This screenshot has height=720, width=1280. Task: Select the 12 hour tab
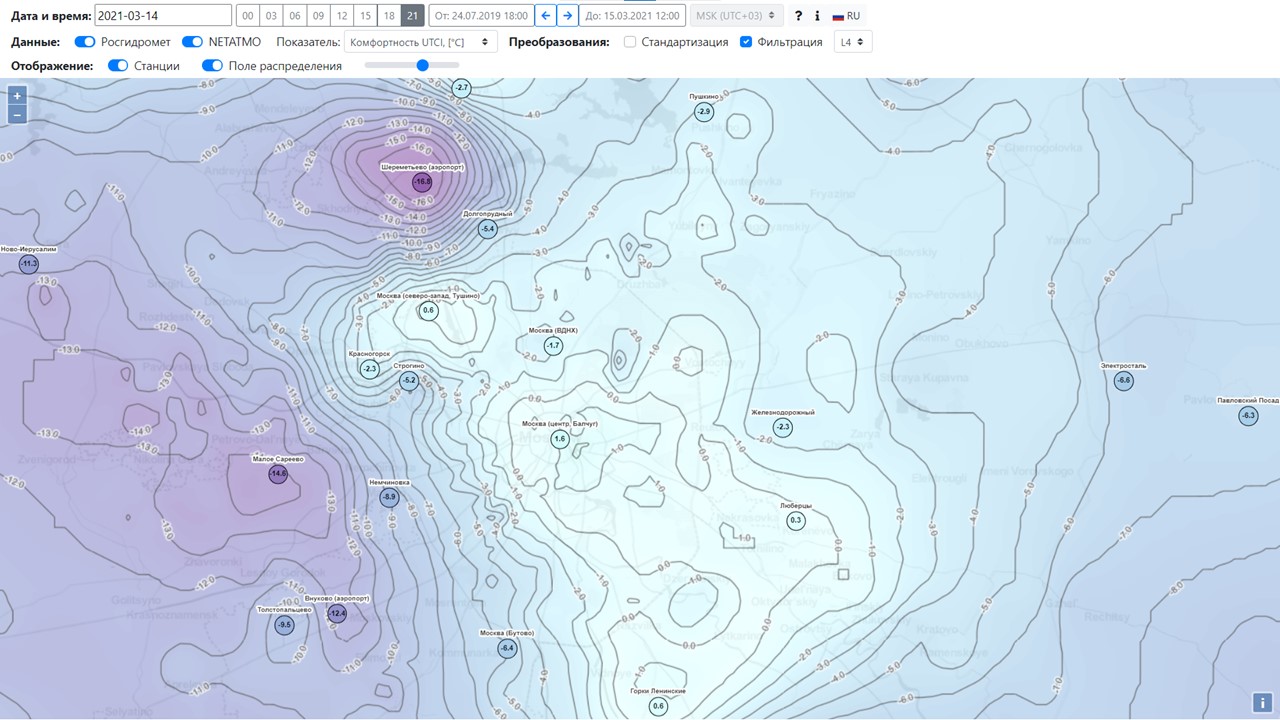coord(342,16)
